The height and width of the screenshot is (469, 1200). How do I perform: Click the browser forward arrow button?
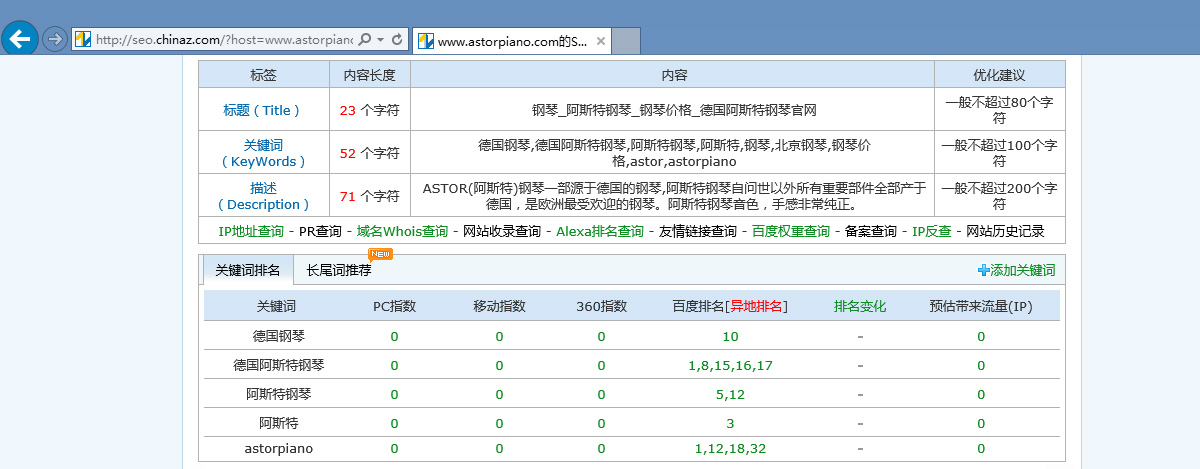tap(55, 39)
